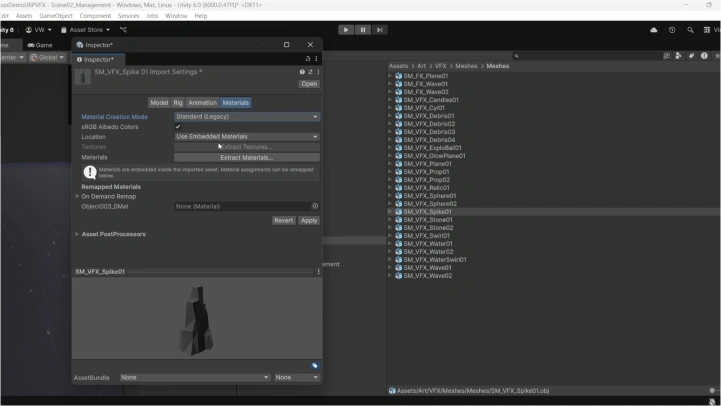Image resolution: width=721 pixels, height=406 pixels.
Task: Open the VW account dropdown
Action: 38,30
